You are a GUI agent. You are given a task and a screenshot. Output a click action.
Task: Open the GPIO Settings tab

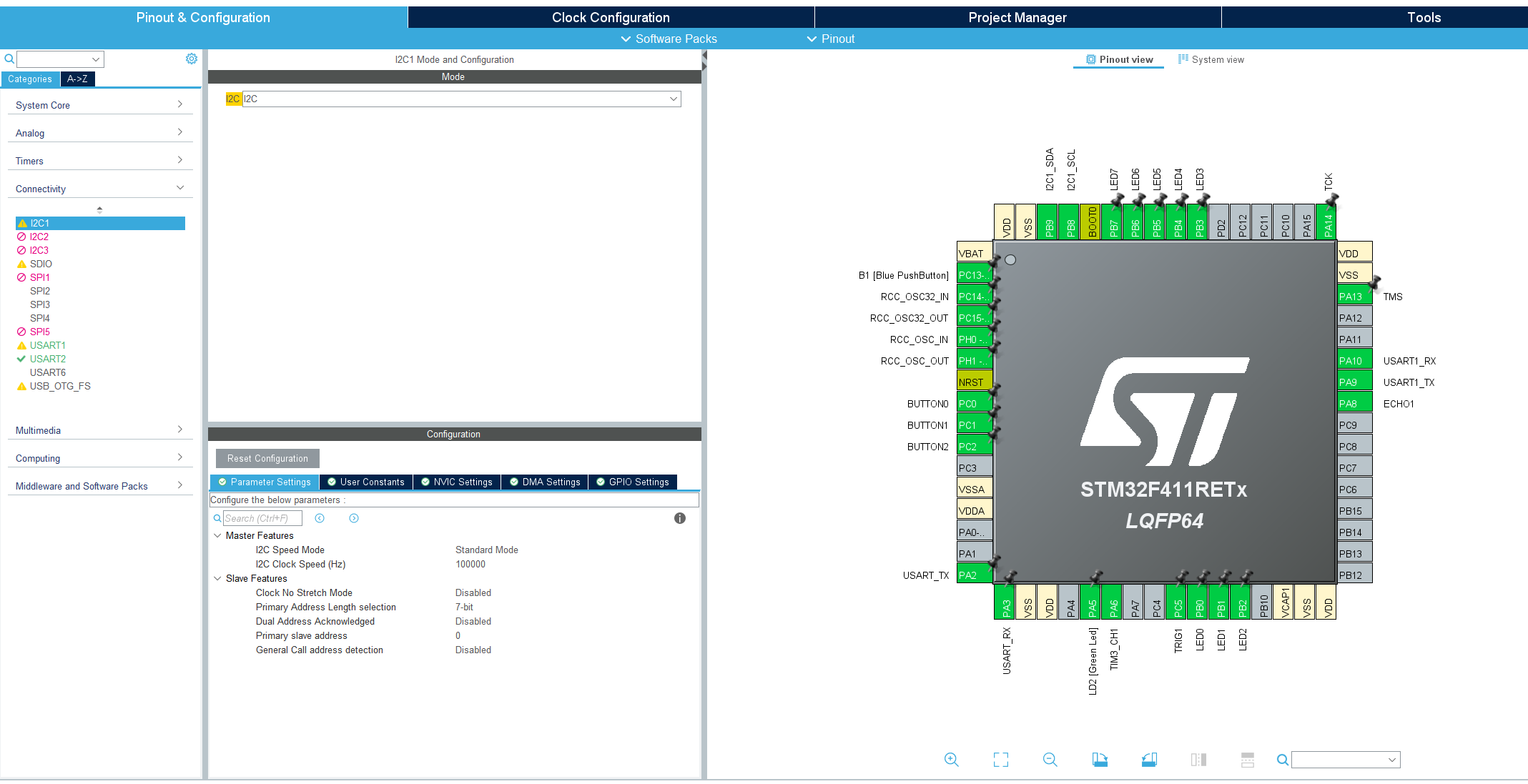tap(633, 482)
